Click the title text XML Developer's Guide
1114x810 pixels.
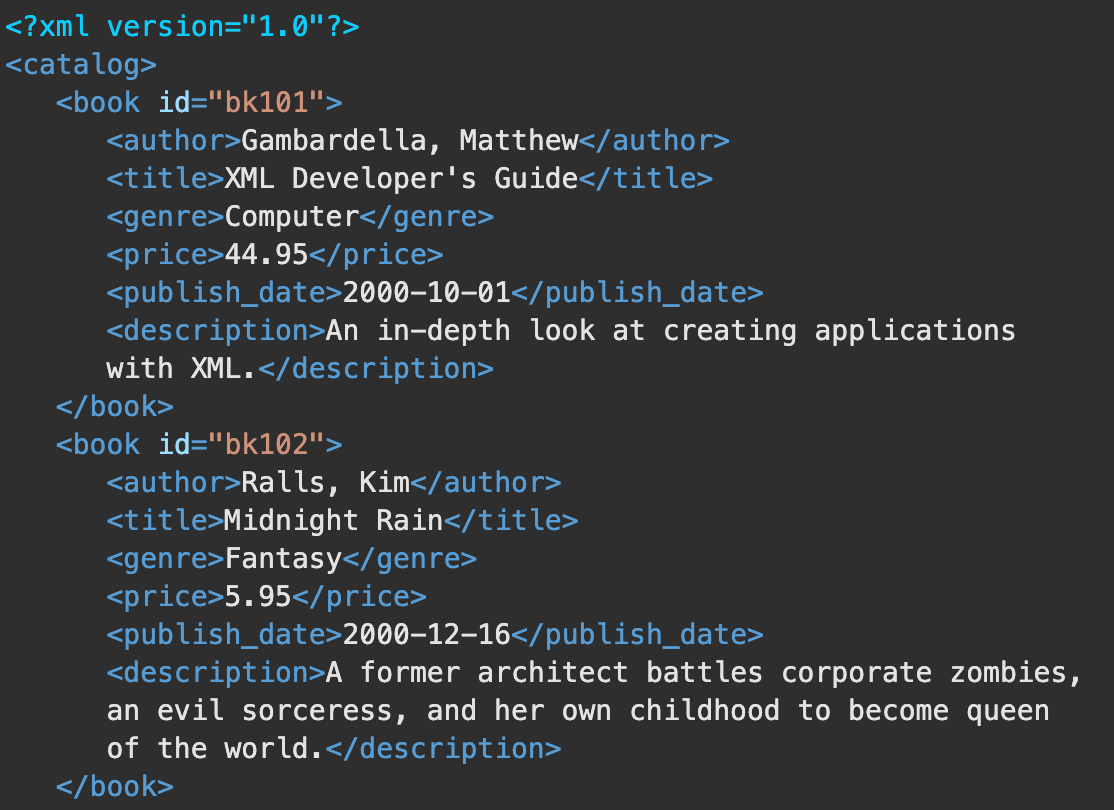[401, 179]
